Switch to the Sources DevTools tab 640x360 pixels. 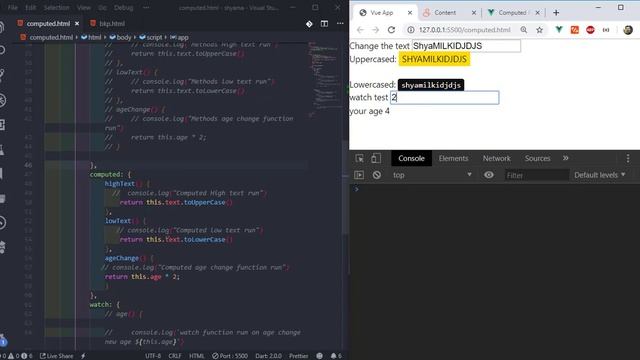pyautogui.click(x=537, y=158)
